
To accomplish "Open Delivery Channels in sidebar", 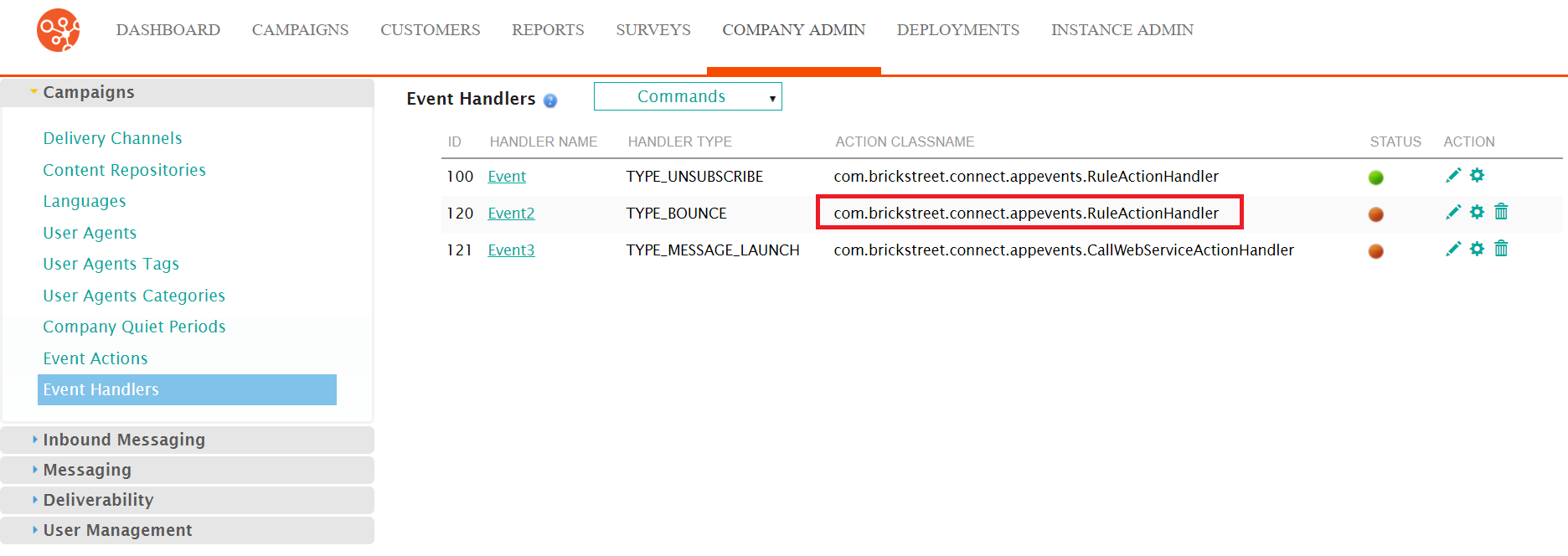I will [112, 138].
